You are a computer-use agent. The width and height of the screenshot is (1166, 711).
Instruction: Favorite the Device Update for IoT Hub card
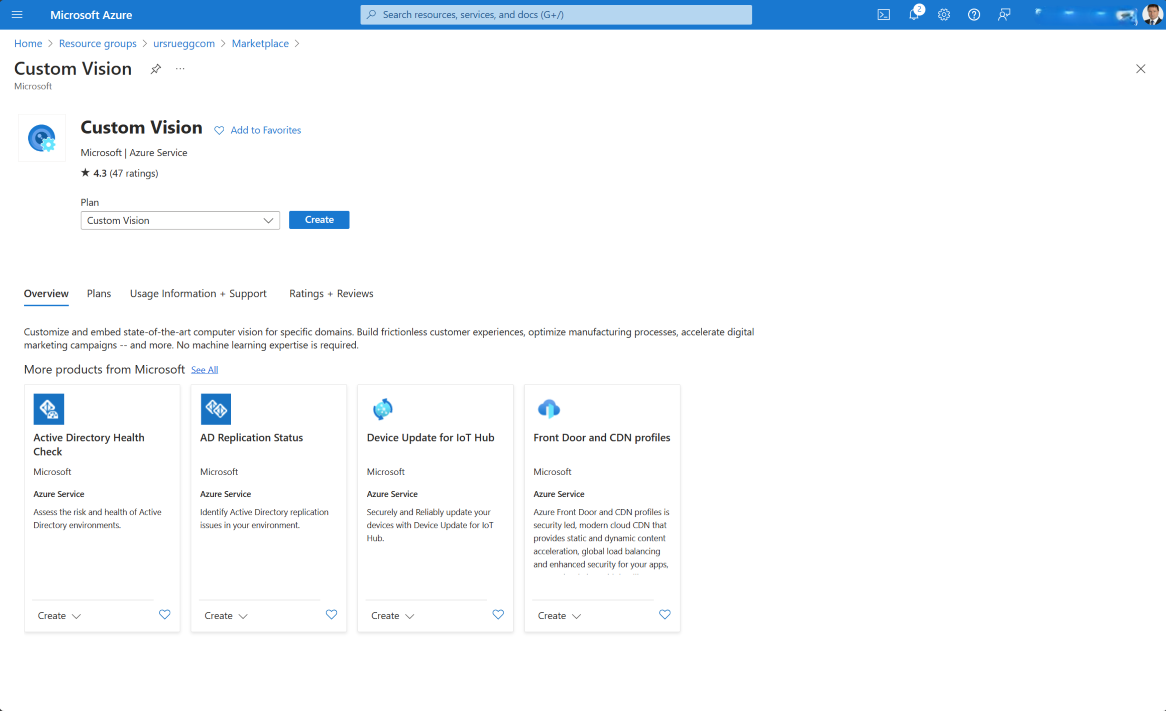pos(497,614)
